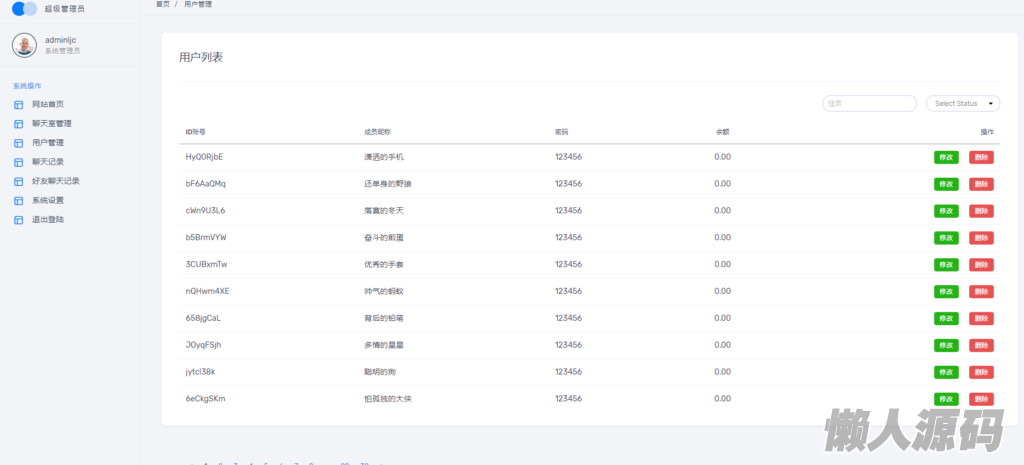The width and height of the screenshot is (1024, 465).
Task: Go to 首页 via the breadcrumb
Action: pyautogui.click(x=162, y=5)
